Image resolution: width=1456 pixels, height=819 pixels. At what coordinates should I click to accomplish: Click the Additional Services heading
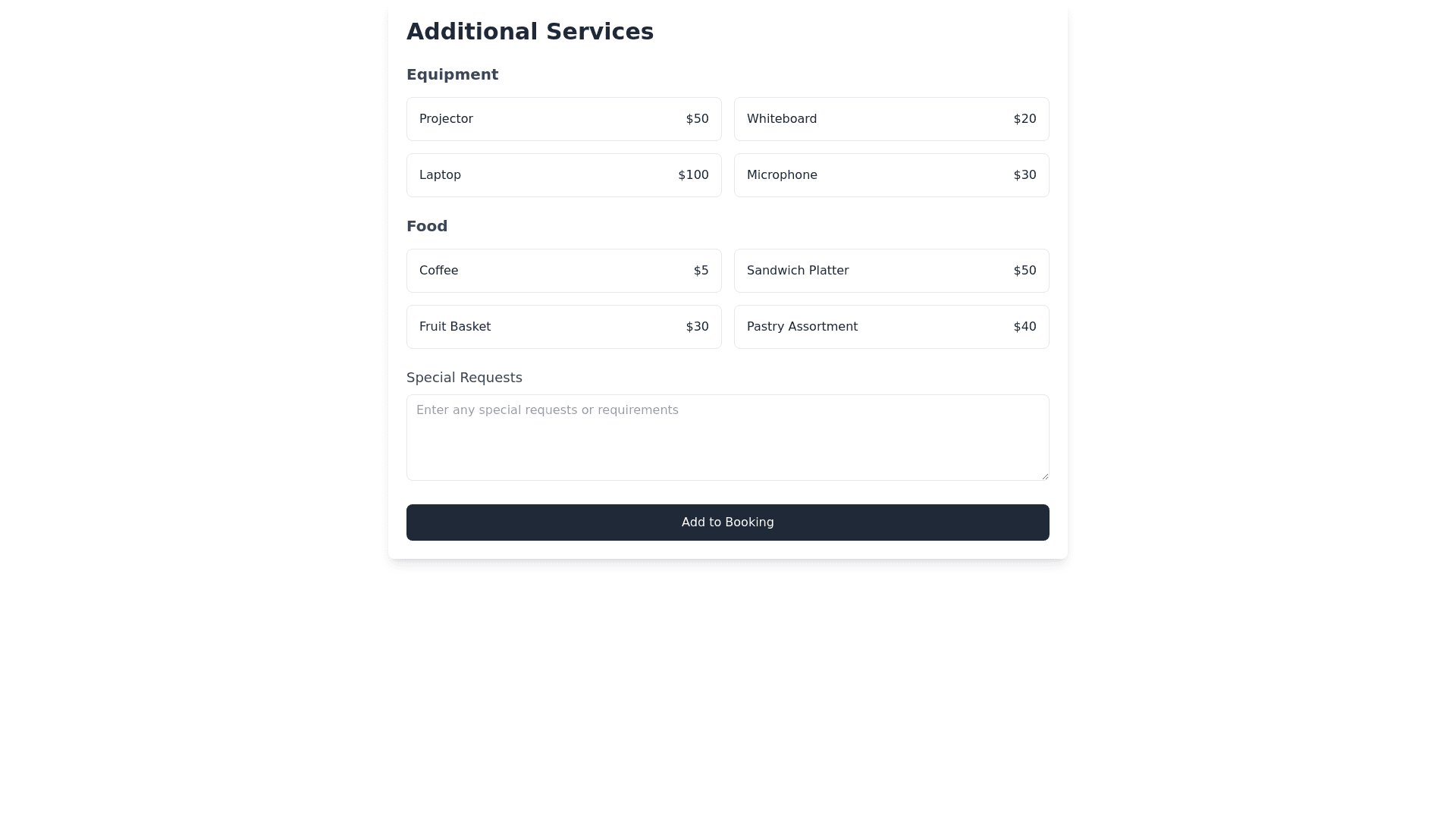(x=529, y=32)
